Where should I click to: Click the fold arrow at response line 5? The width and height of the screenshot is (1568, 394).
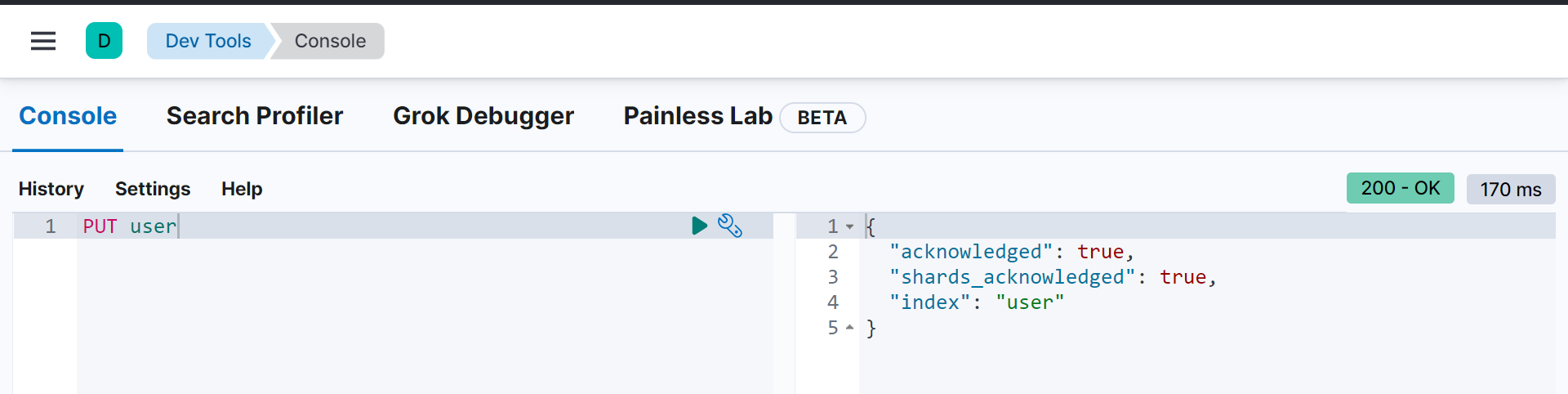[850, 328]
